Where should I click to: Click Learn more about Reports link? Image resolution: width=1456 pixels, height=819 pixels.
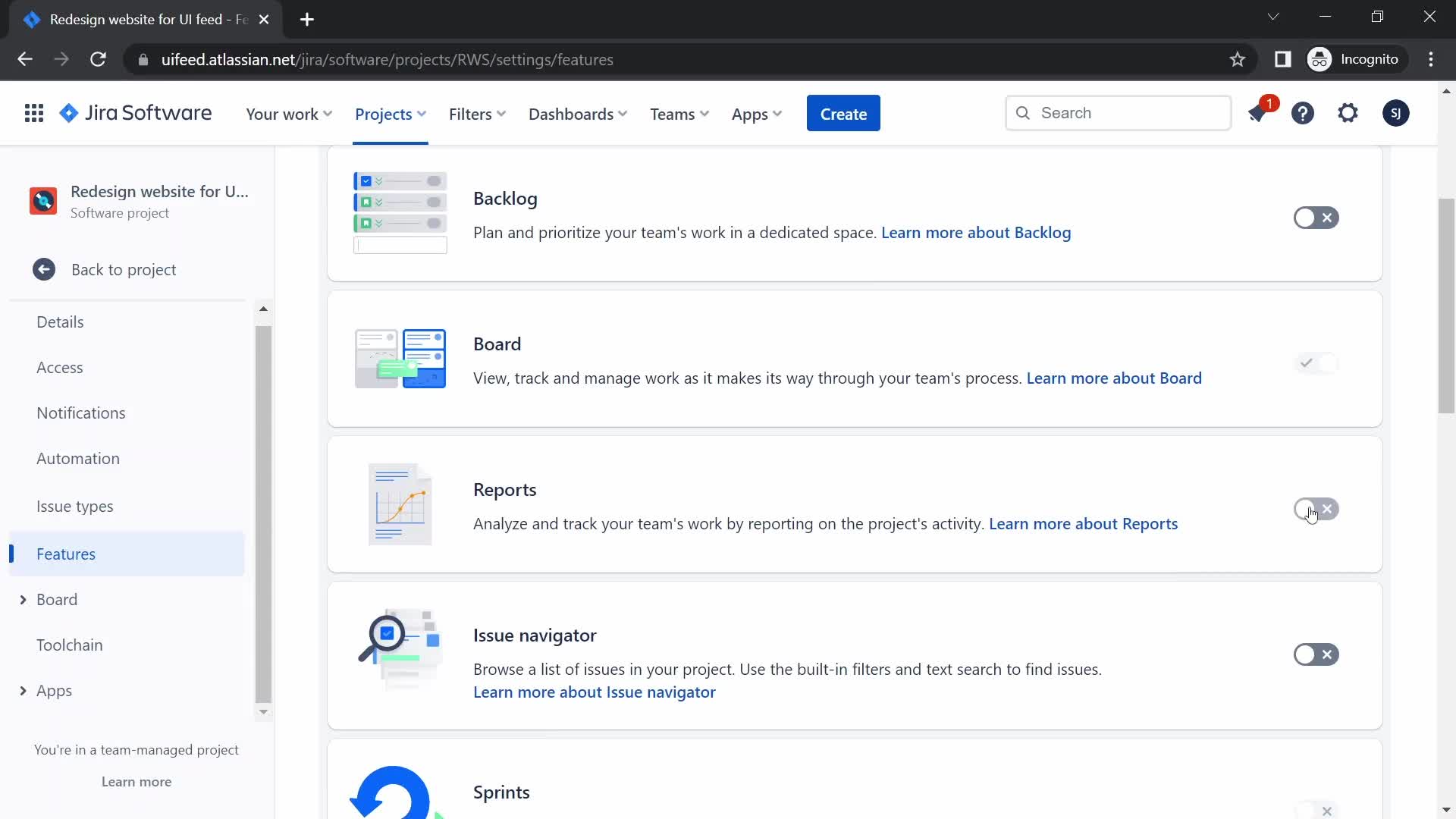(1083, 523)
